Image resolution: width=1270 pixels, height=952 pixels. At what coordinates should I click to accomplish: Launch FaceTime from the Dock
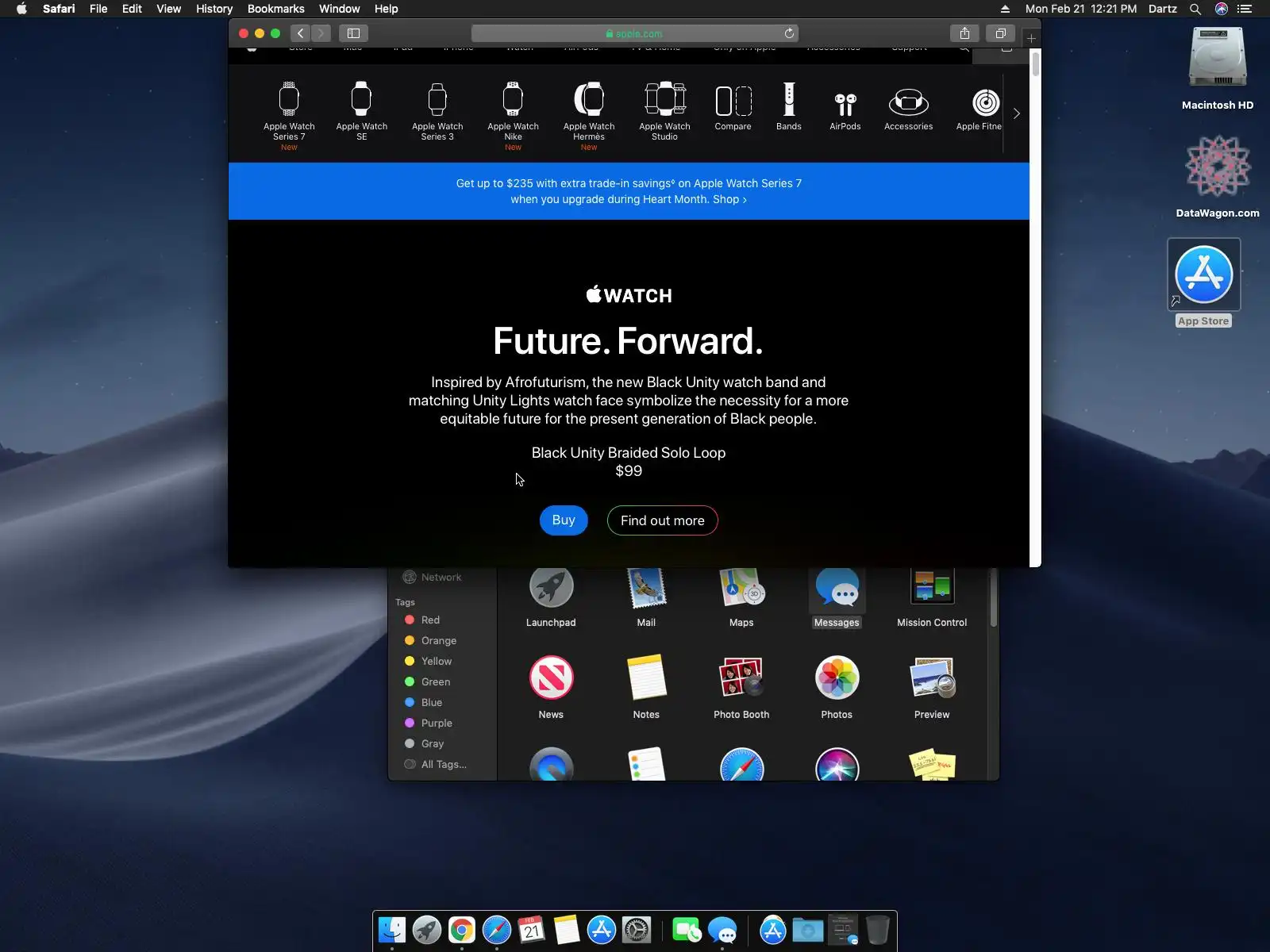[x=687, y=930]
